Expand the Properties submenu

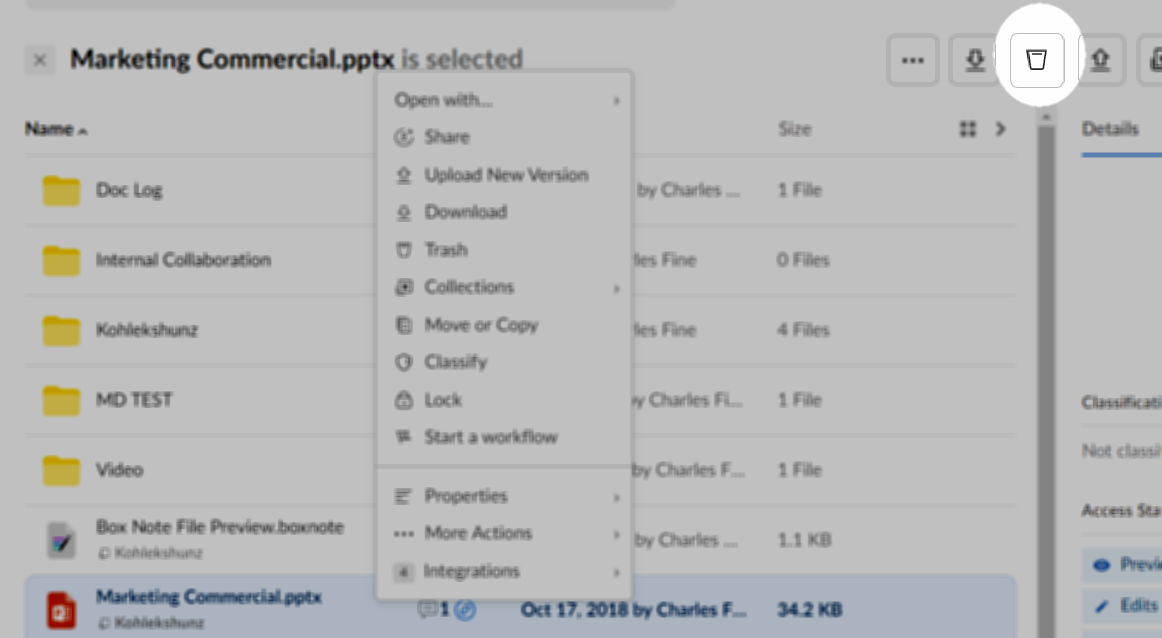(x=505, y=496)
